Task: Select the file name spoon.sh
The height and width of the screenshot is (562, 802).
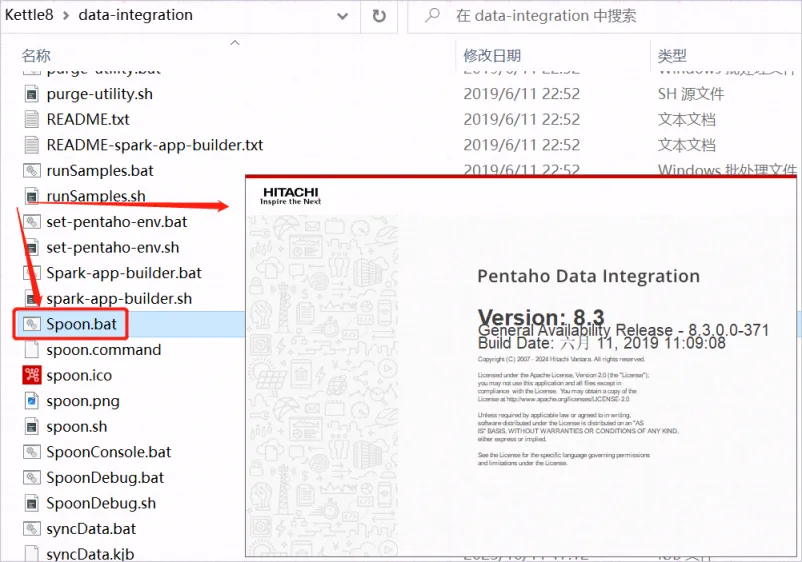Action: pos(77,426)
